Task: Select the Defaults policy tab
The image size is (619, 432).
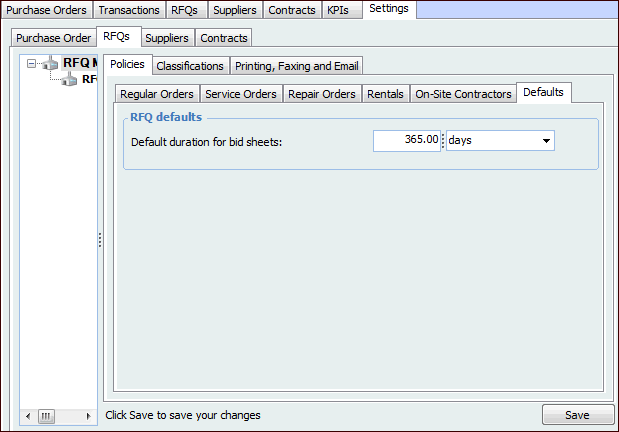Action: coord(543,92)
